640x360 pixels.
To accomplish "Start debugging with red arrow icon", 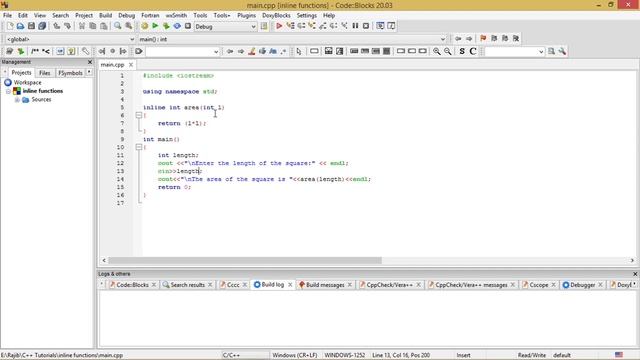I will click(x=279, y=26).
